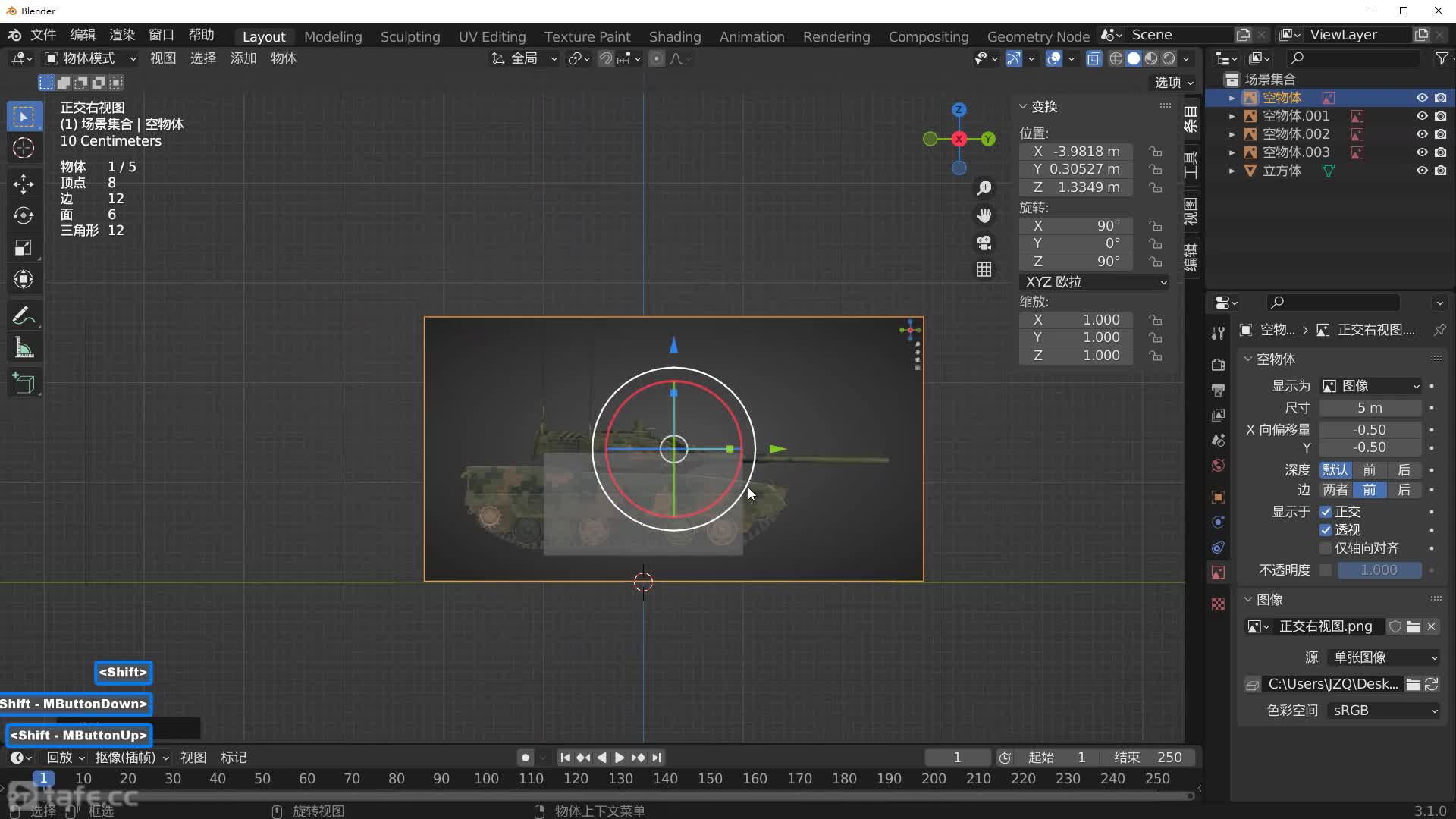Adjust the 不透明度 opacity slider
This screenshot has height=819, width=1456.
1379,570
